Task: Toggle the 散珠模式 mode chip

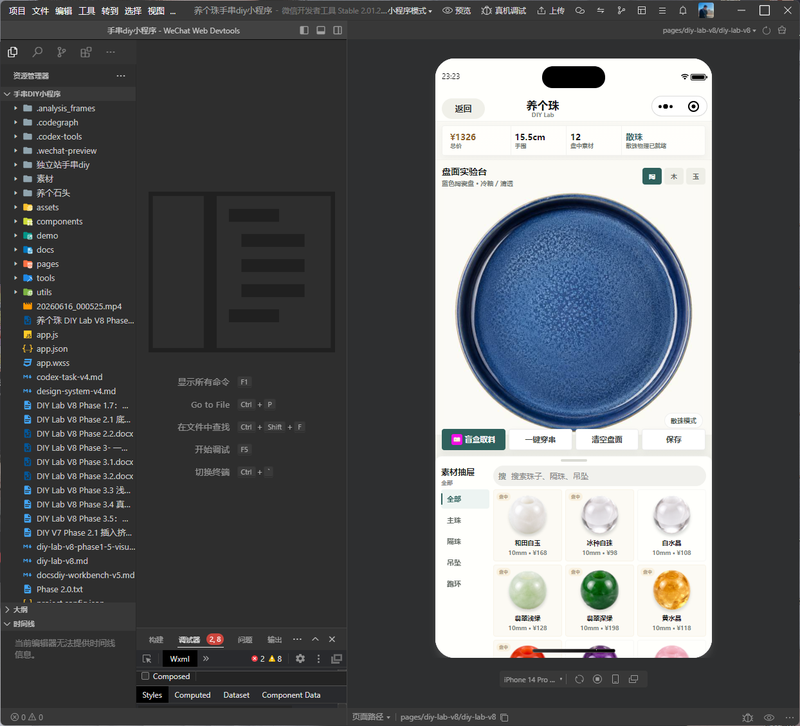Action: click(x=683, y=421)
